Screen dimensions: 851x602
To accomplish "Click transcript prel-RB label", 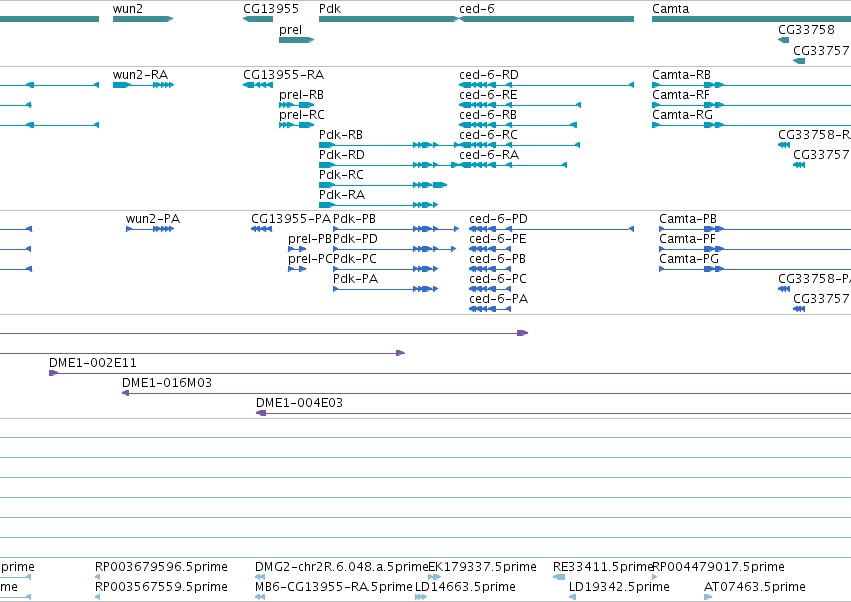I will (x=301, y=95).
